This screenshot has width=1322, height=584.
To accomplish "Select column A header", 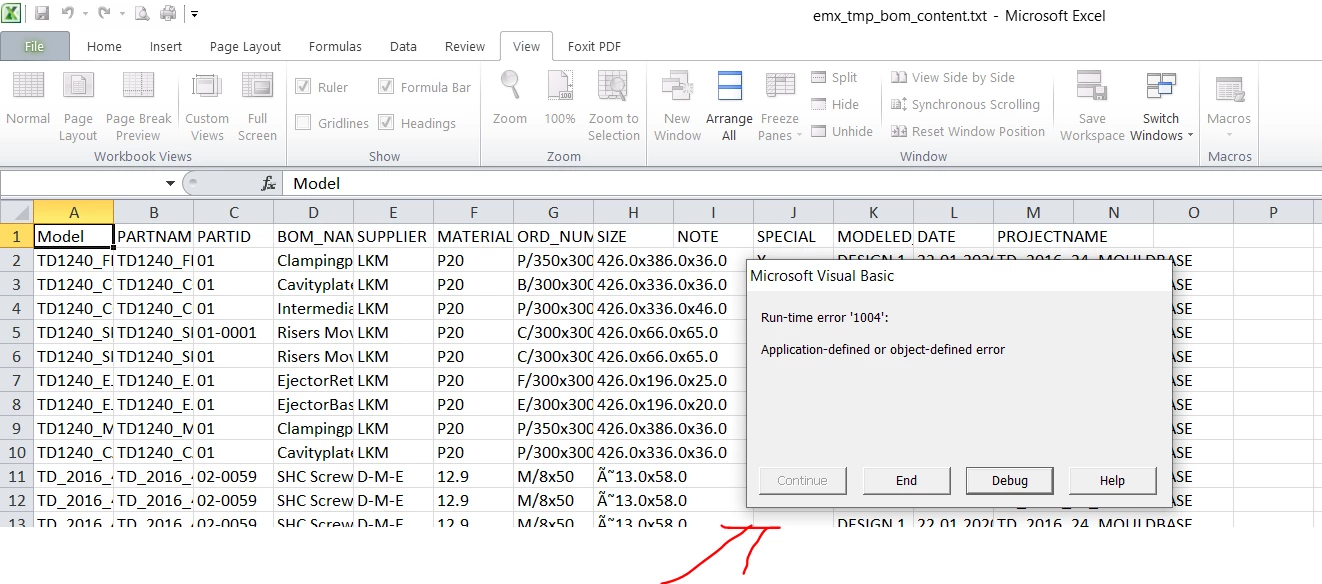I will (x=74, y=212).
